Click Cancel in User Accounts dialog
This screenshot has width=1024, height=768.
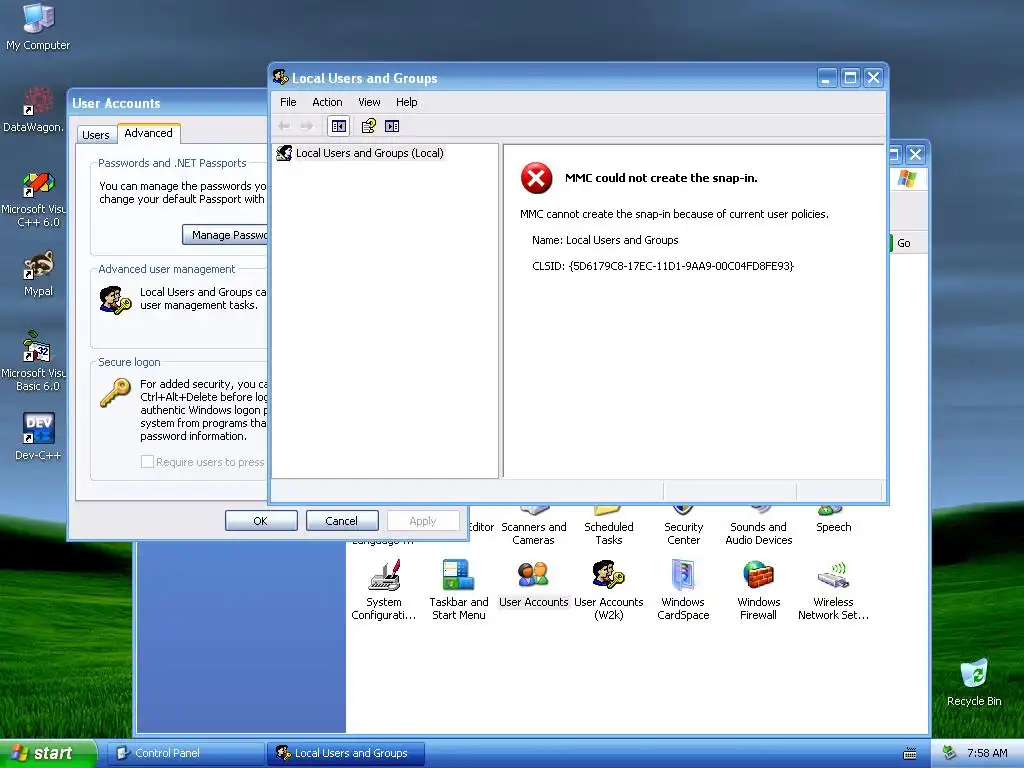(342, 520)
